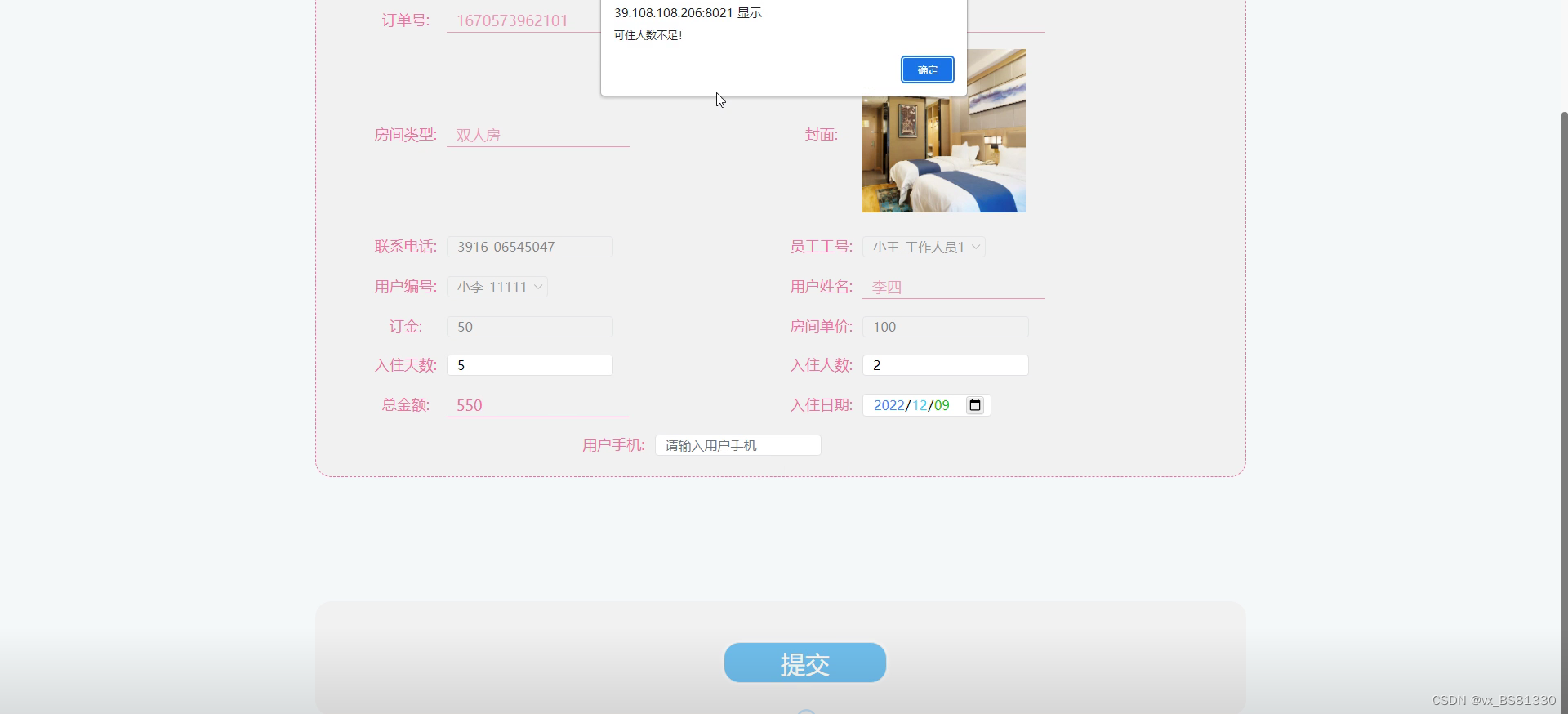Click the 房间单价 field showing 100
This screenshot has width=1568, height=714.
[x=946, y=327]
